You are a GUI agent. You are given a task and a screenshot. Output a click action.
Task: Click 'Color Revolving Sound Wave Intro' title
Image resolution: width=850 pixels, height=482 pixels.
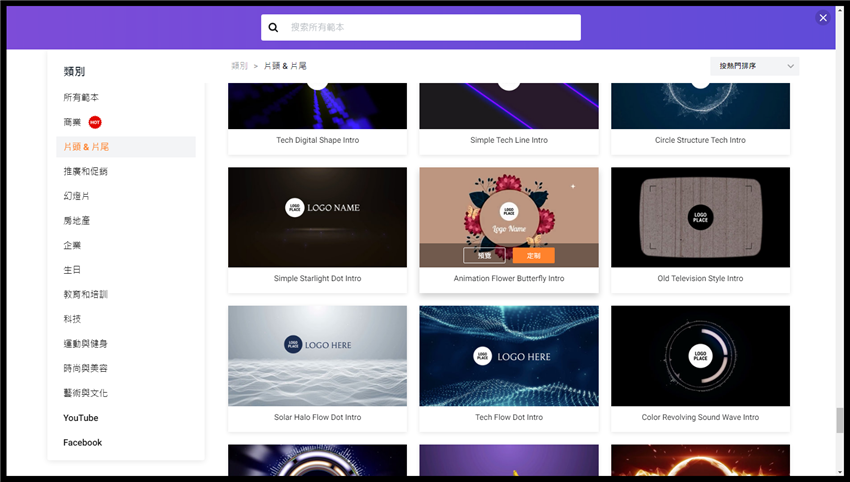700,417
